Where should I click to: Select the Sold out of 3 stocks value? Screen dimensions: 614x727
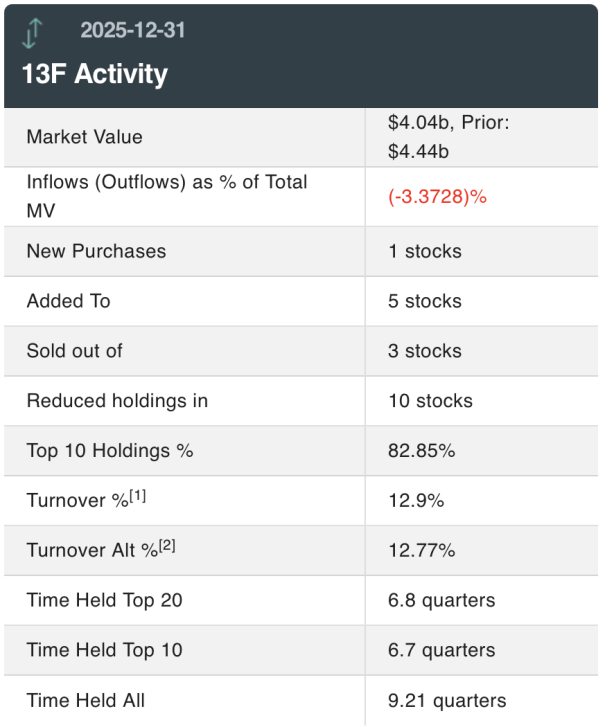click(x=425, y=351)
